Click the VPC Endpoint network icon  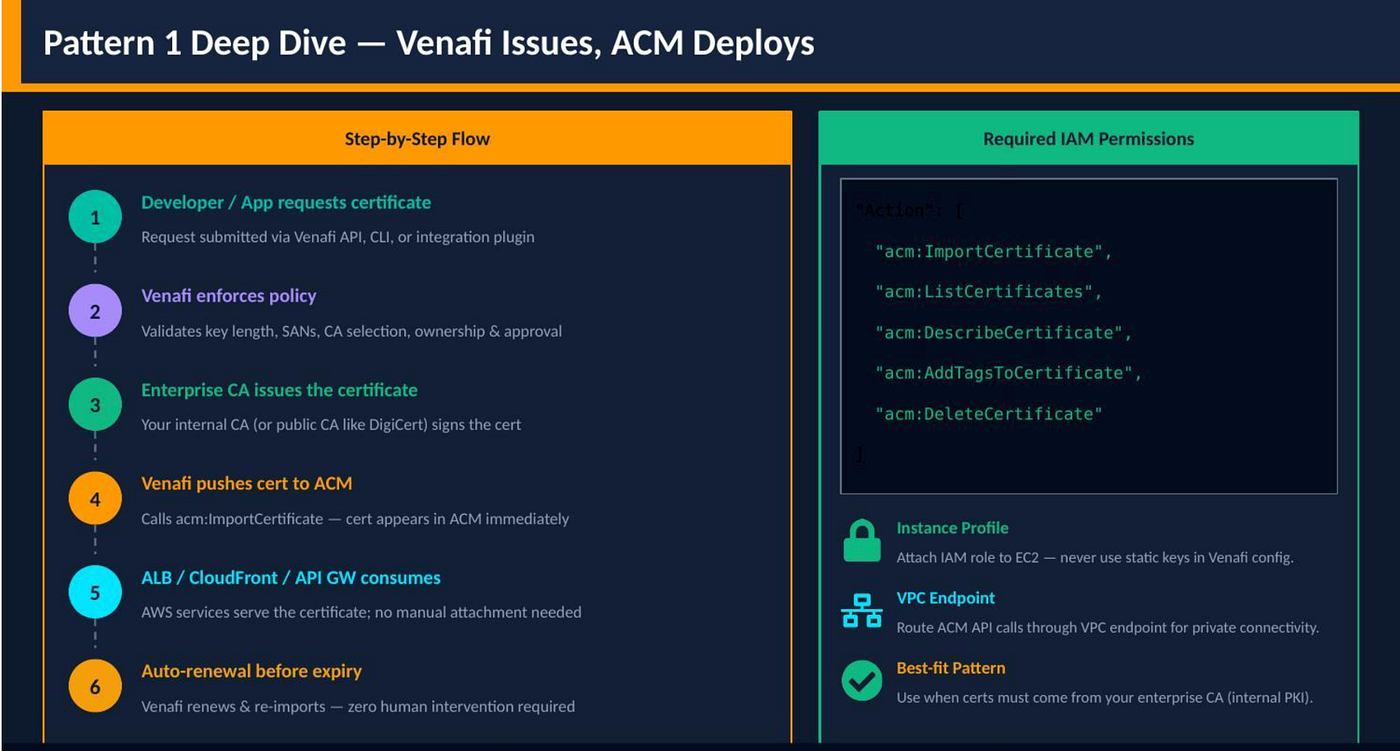pos(861,610)
